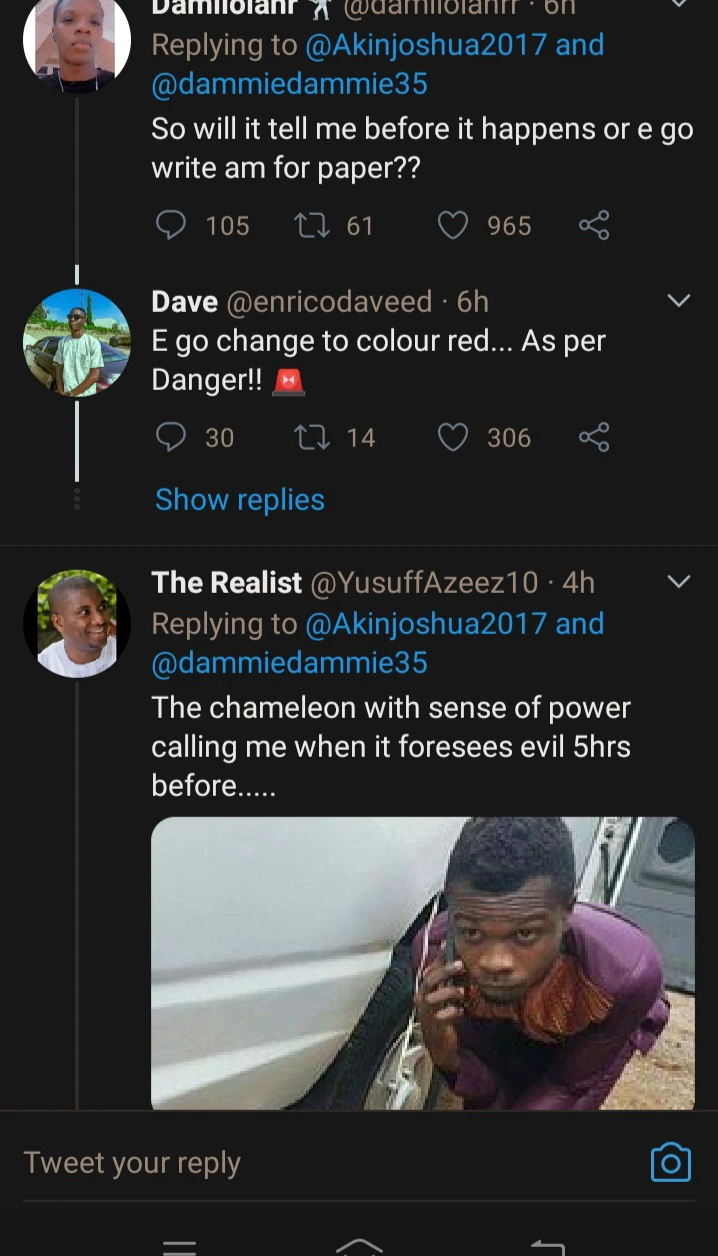Screen dimensions: 718x1256
Task: Tap The Realist's profile avatar
Action: (x=77, y=623)
